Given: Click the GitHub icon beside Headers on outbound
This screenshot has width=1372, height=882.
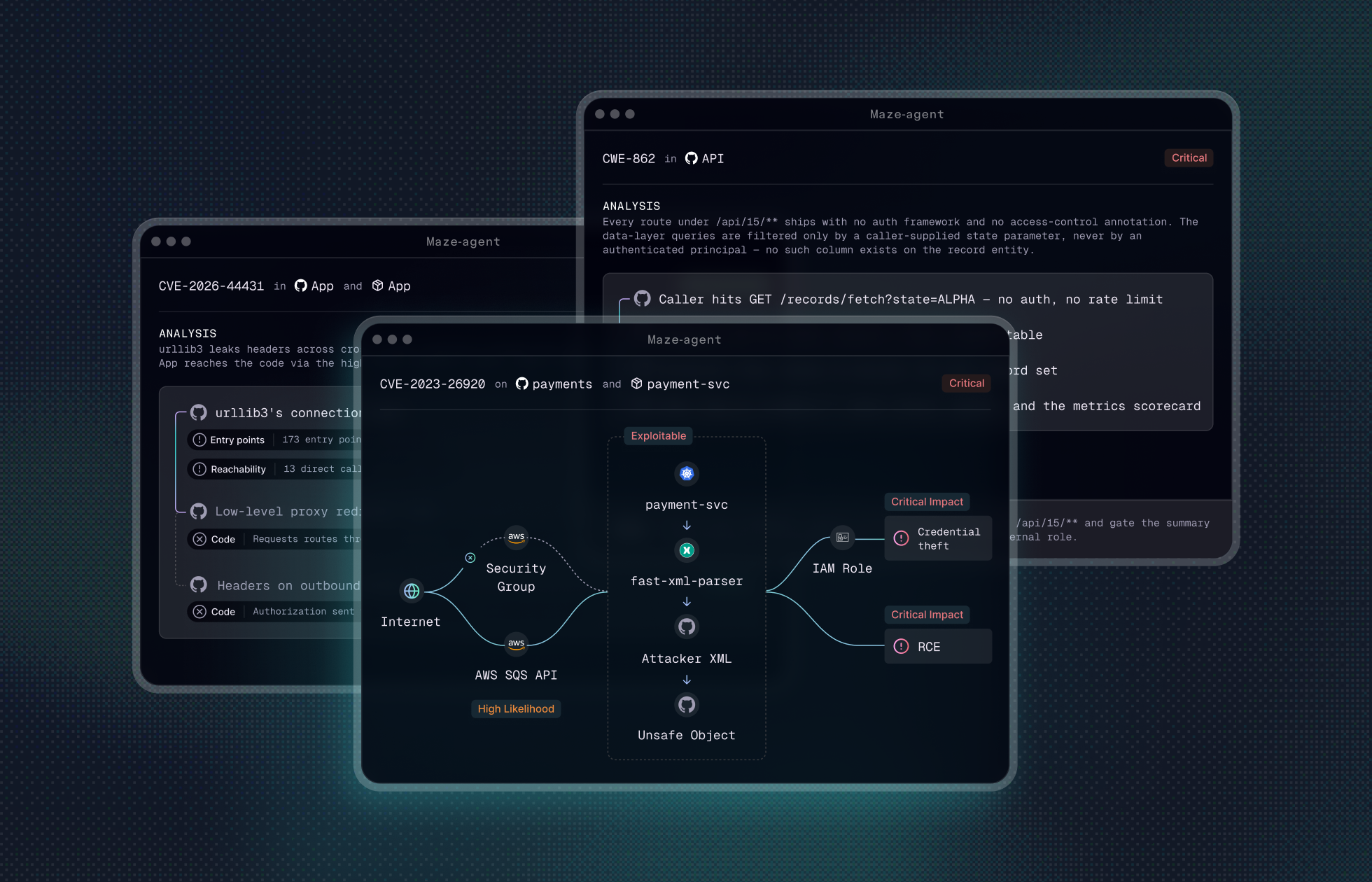Looking at the screenshot, I should point(199,584).
